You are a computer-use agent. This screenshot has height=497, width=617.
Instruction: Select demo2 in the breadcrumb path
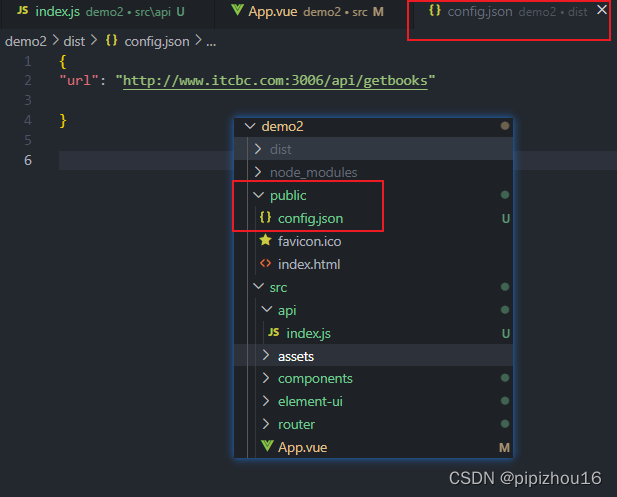pyautogui.click(x=26, y=41)
